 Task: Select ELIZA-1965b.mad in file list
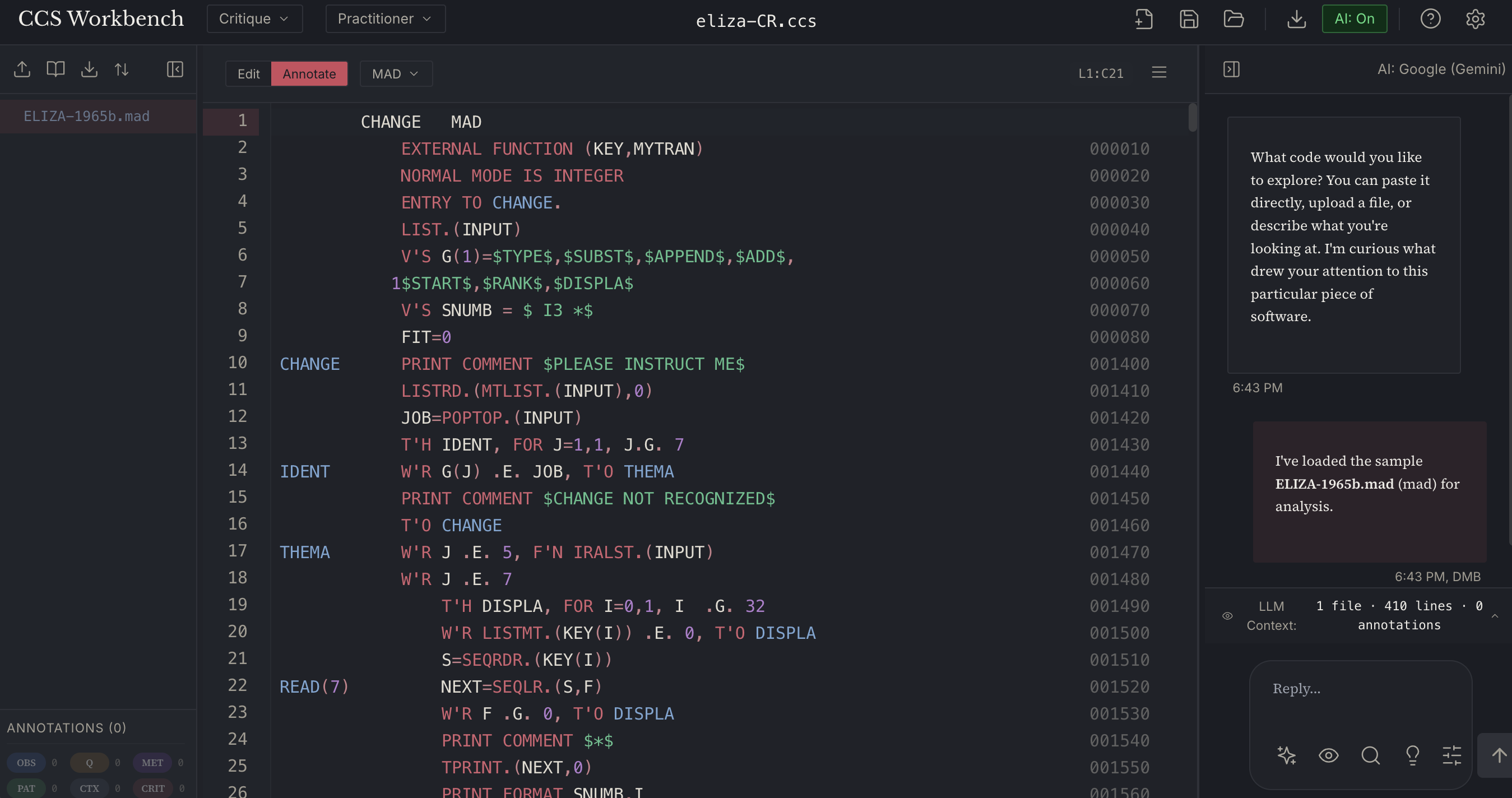[86, 116]
